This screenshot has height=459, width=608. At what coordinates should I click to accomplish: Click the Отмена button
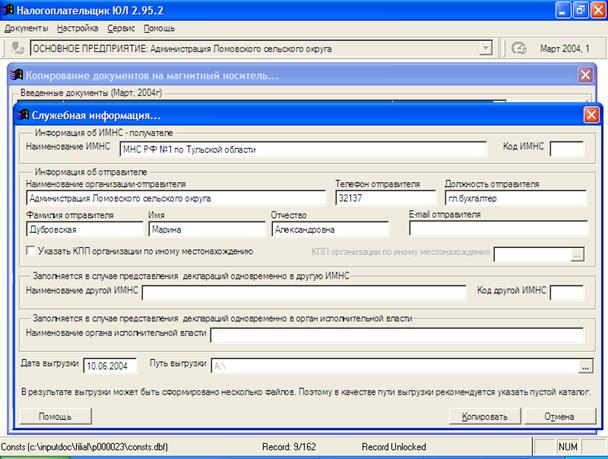click(x=559, y=417)
